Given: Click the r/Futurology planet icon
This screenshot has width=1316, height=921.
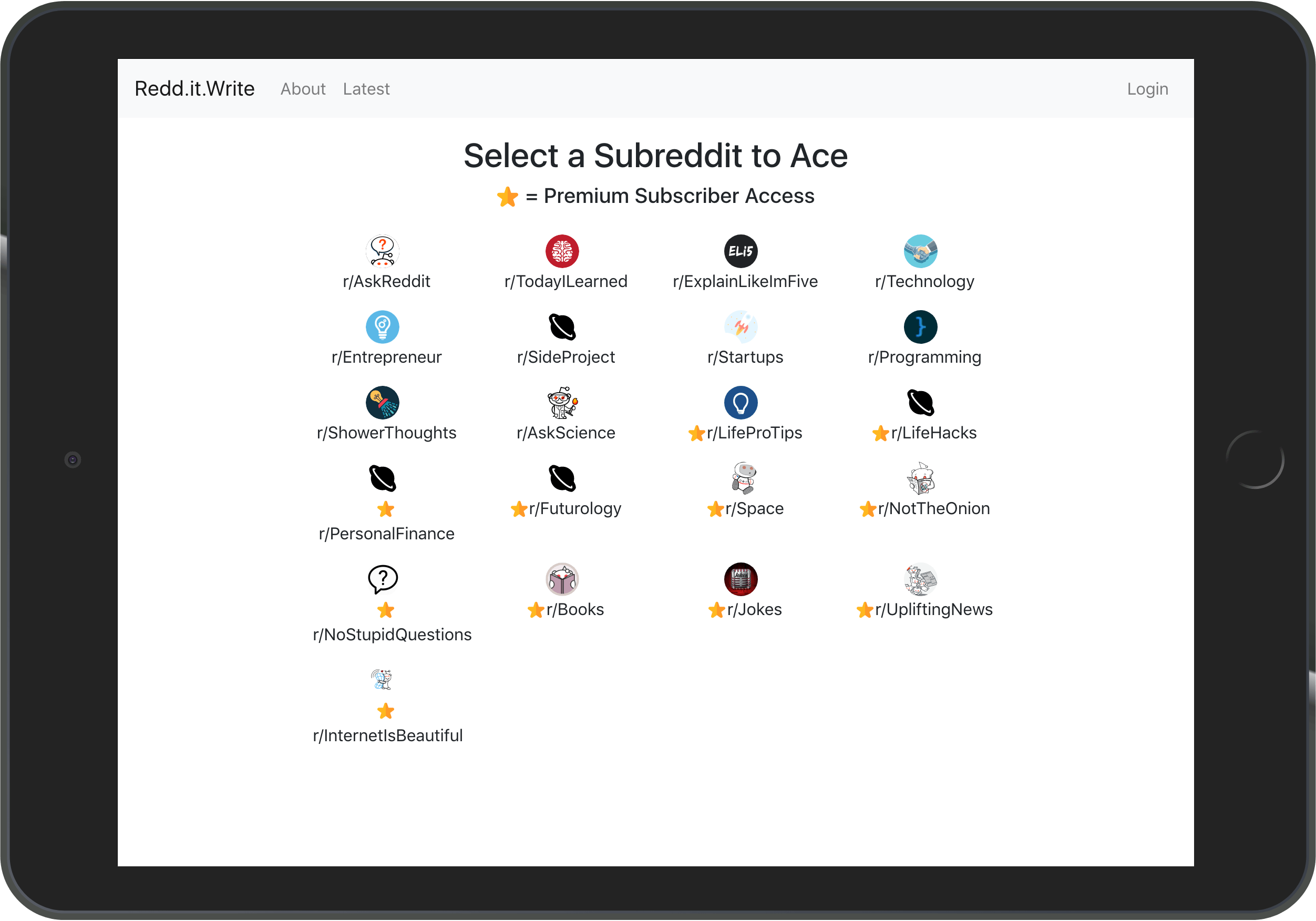Looking at the screenshot, I should pyautogui.click(x=562, y=478).
